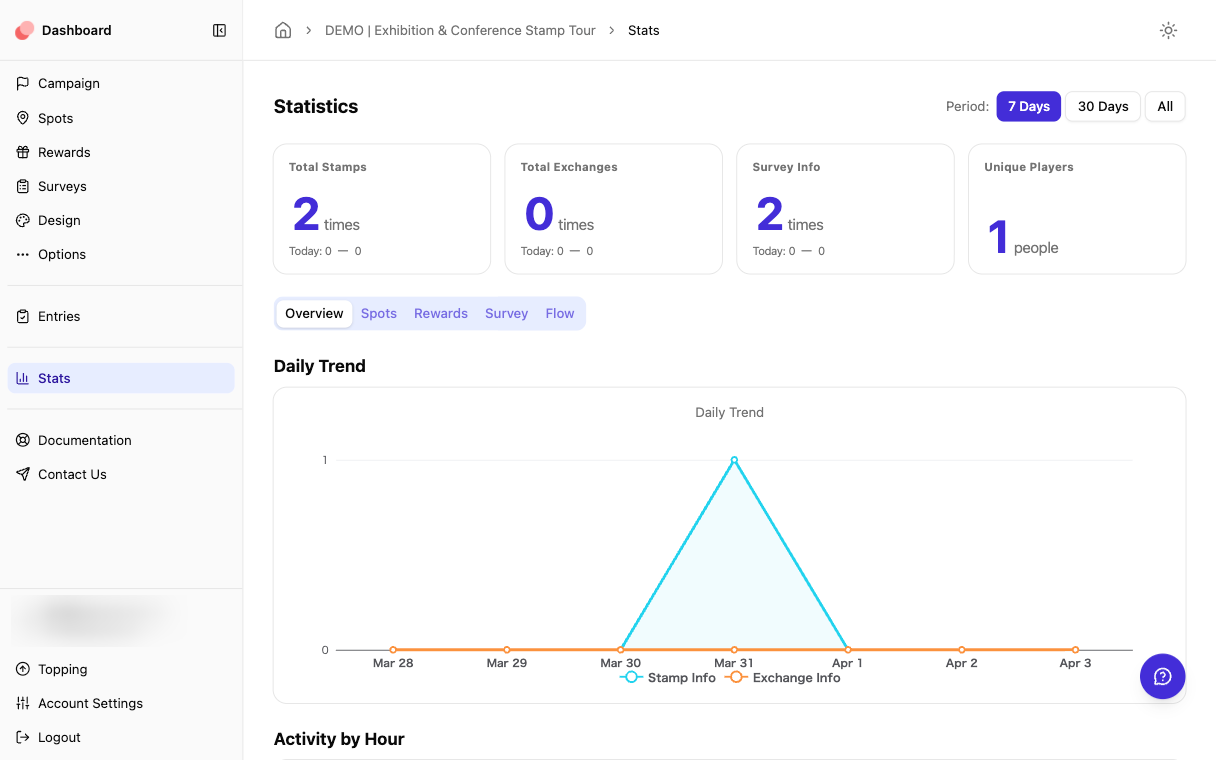This screenshot has width=1216, height=760.
Task: Switch to the Survey stats tab
Action: [x=506, y=313]
